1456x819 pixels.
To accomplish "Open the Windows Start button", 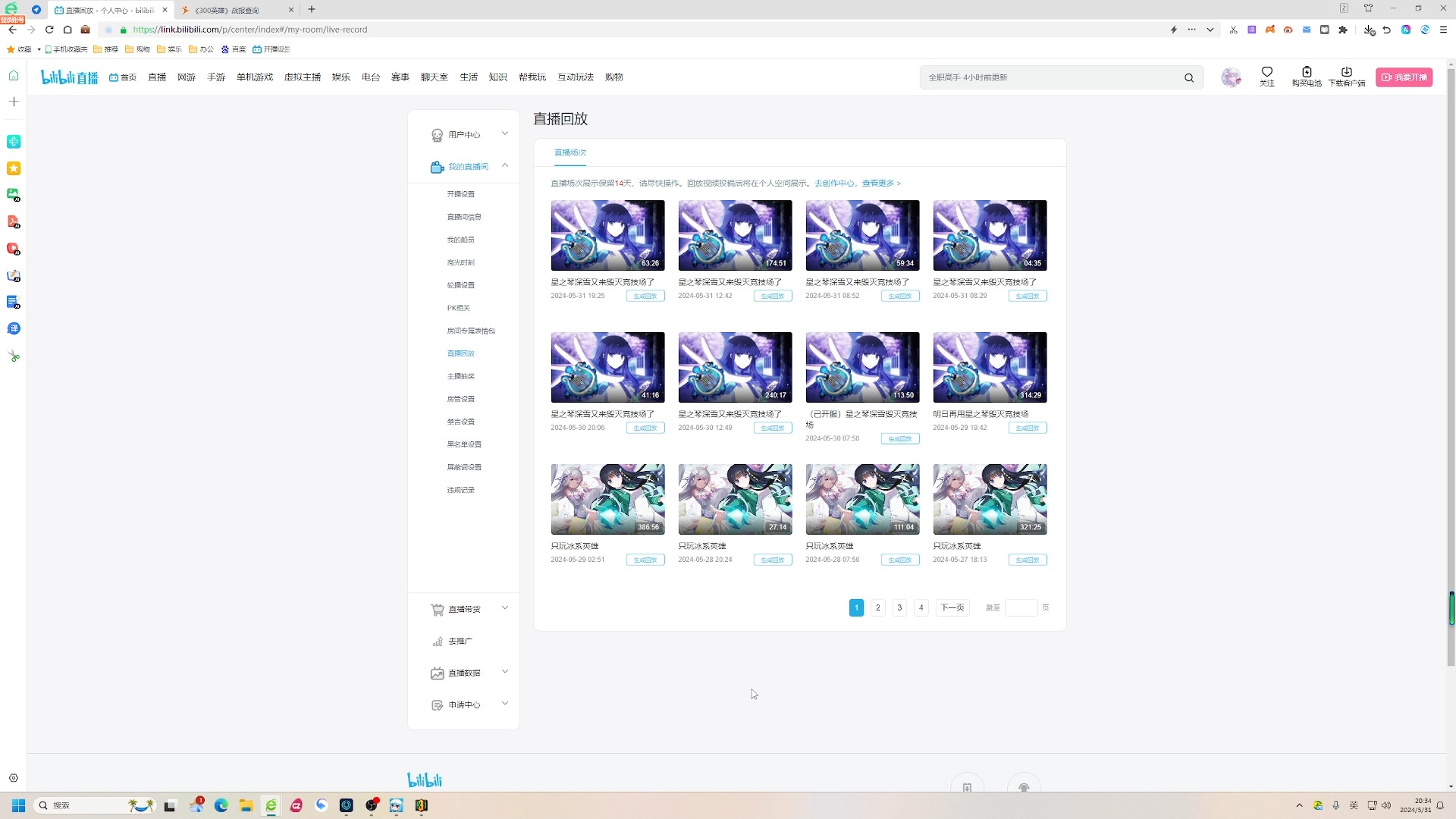I will (18, 805).
